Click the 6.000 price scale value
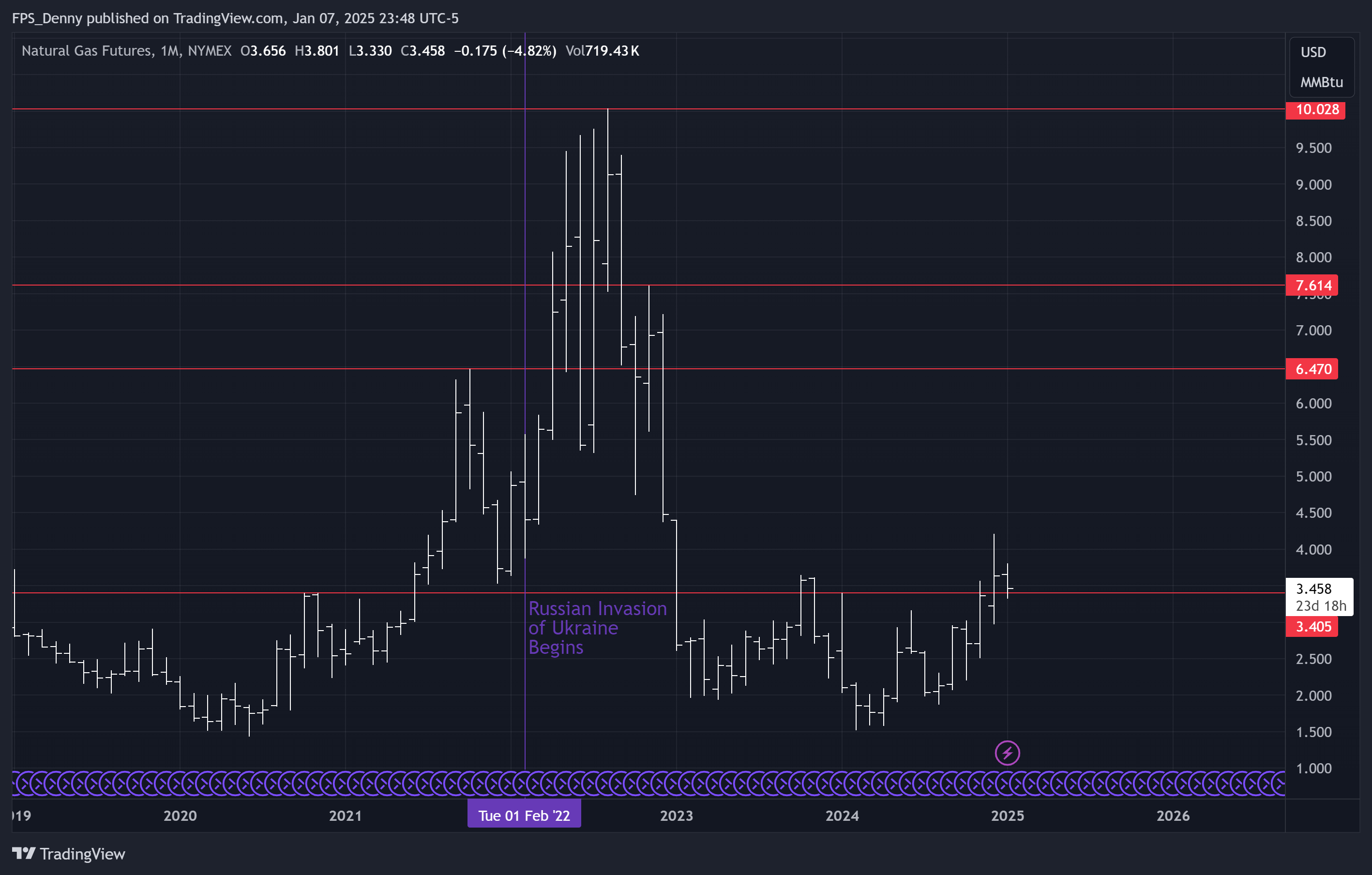 click(x=1313, y=403)
